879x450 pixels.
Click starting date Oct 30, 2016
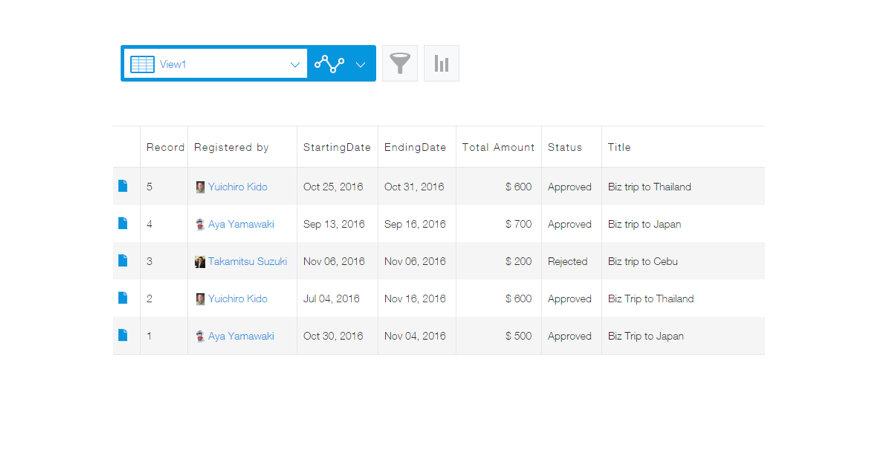click(x=333, y=336)
